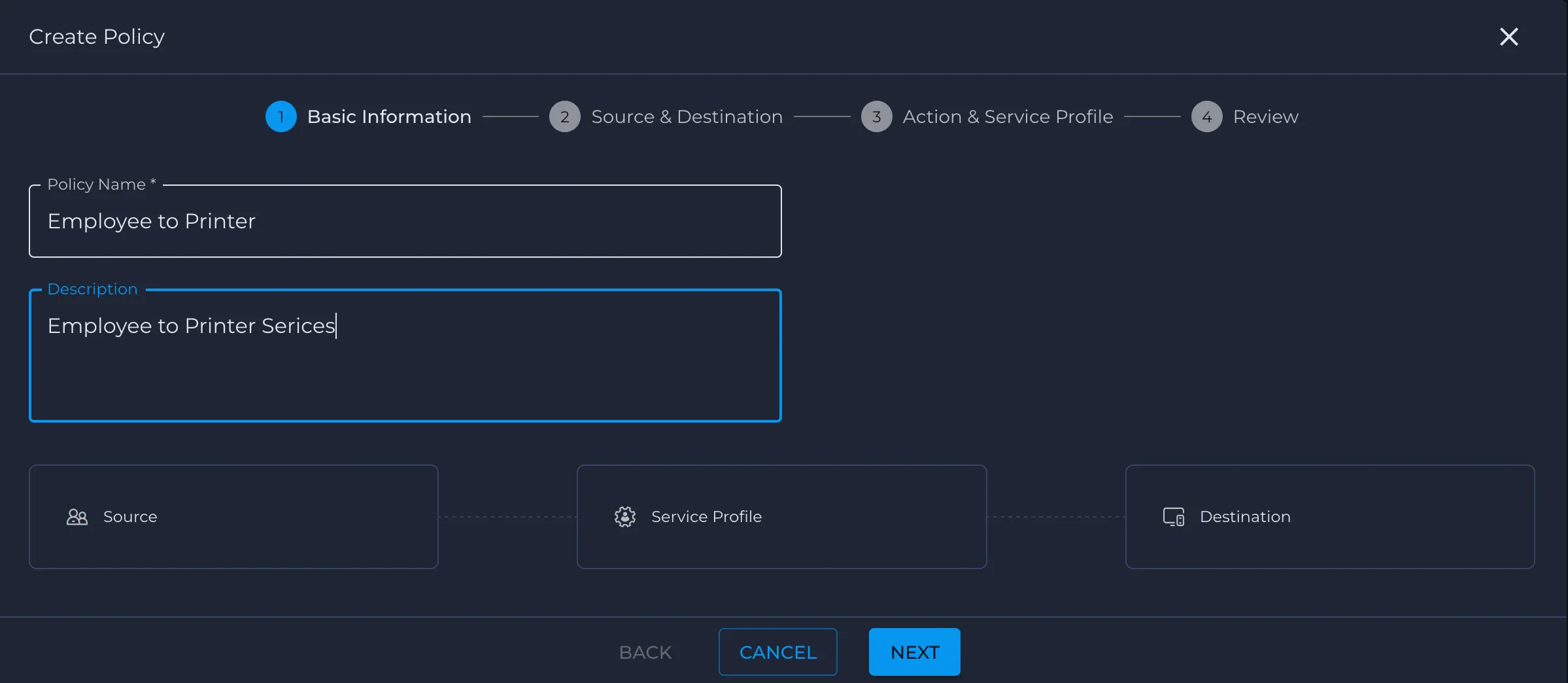Viewport: 1568px width, 683px height.
Task: Click the Policy Name field label
Action: pyautogui.click(x=102, y=184)
